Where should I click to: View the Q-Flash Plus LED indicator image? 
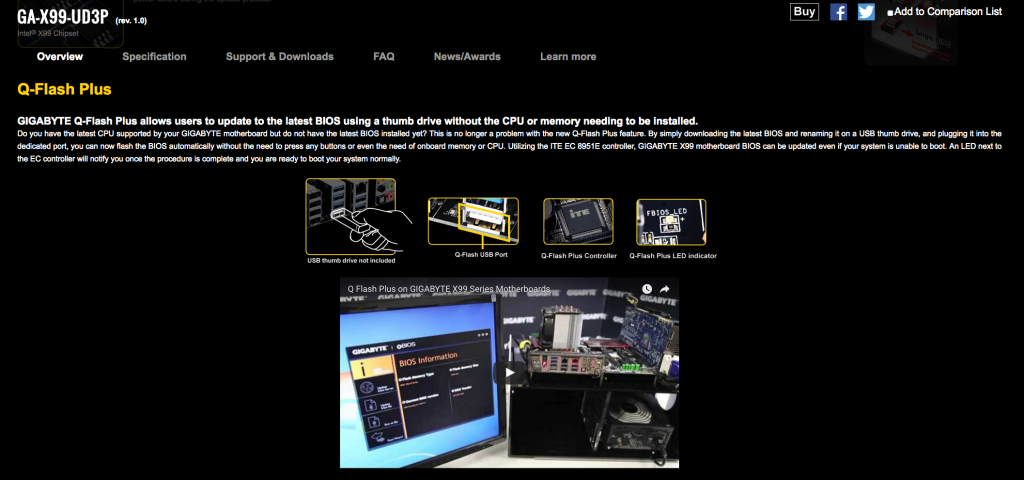click(671, 221)
